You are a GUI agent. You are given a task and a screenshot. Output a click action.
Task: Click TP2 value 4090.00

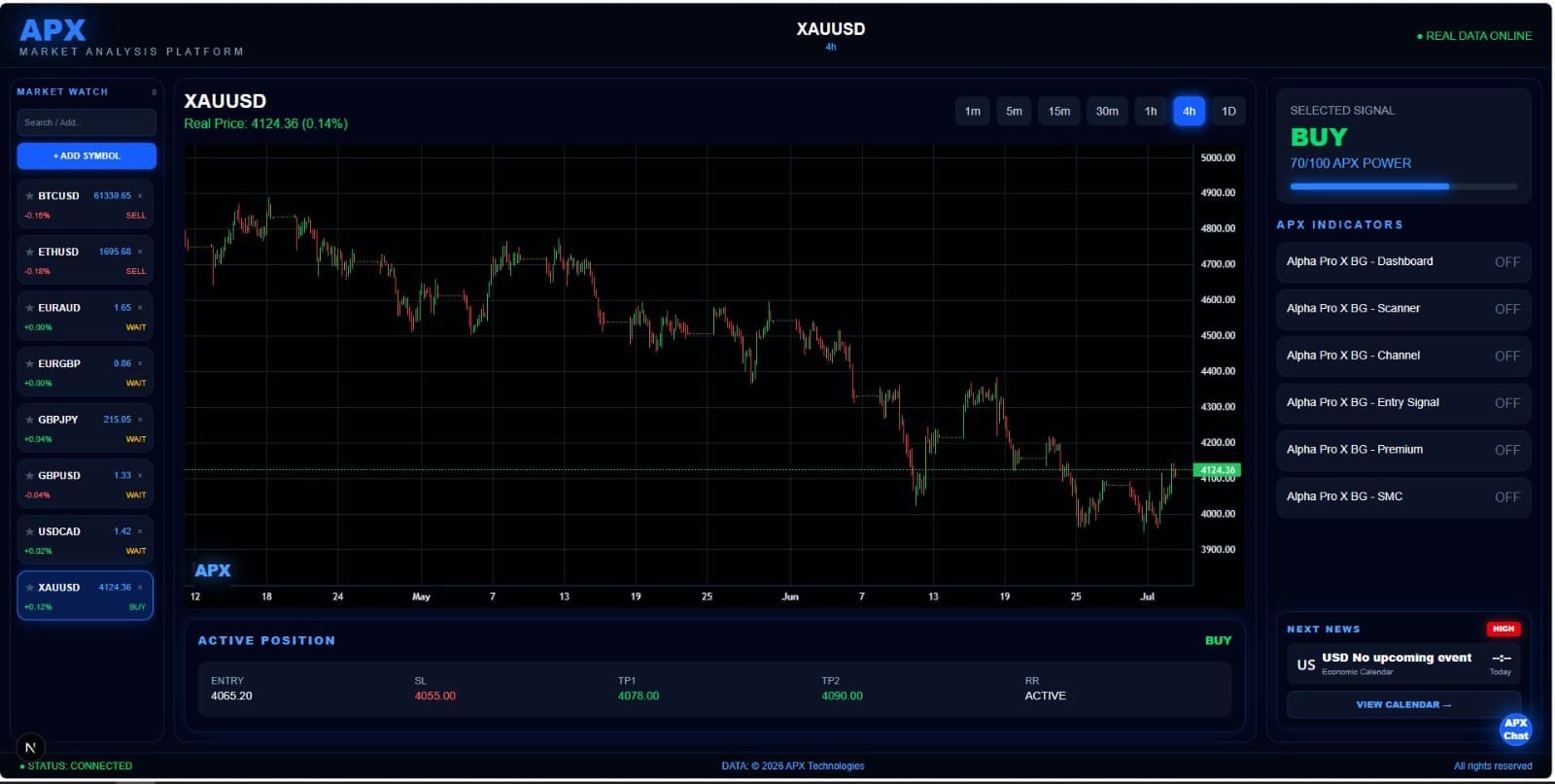[842, 697]
